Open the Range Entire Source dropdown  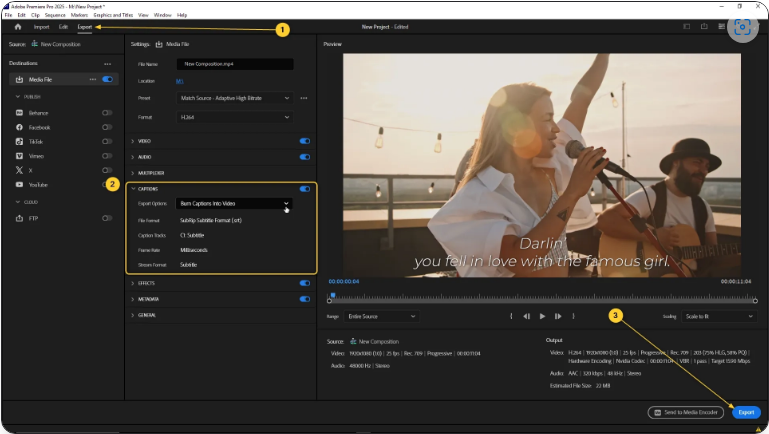pos(381,316)
